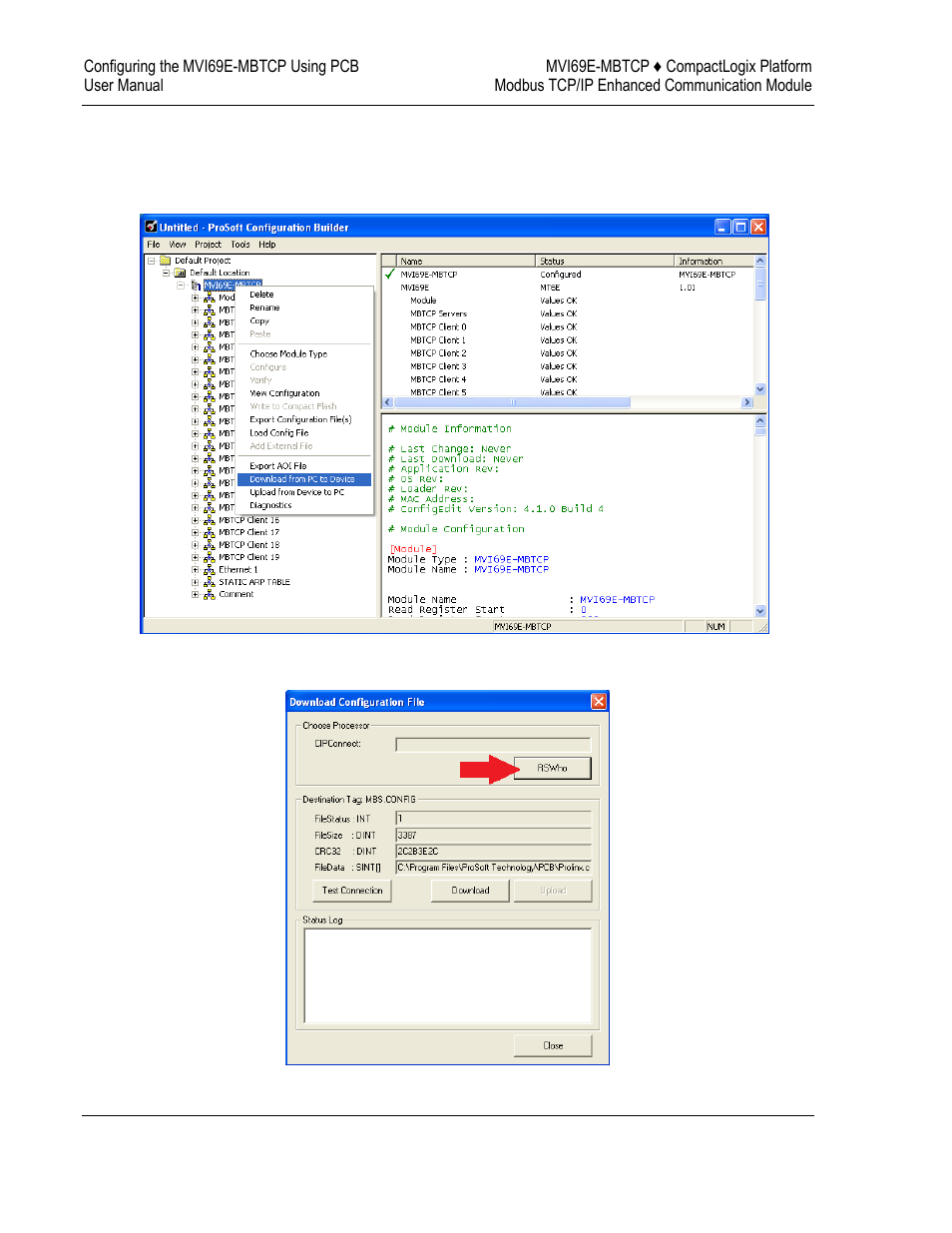Viewport: 952px width, 1233px height.
Task: Click the Download button in dialog
Action: pyautogui.click(x=470, y=891)
